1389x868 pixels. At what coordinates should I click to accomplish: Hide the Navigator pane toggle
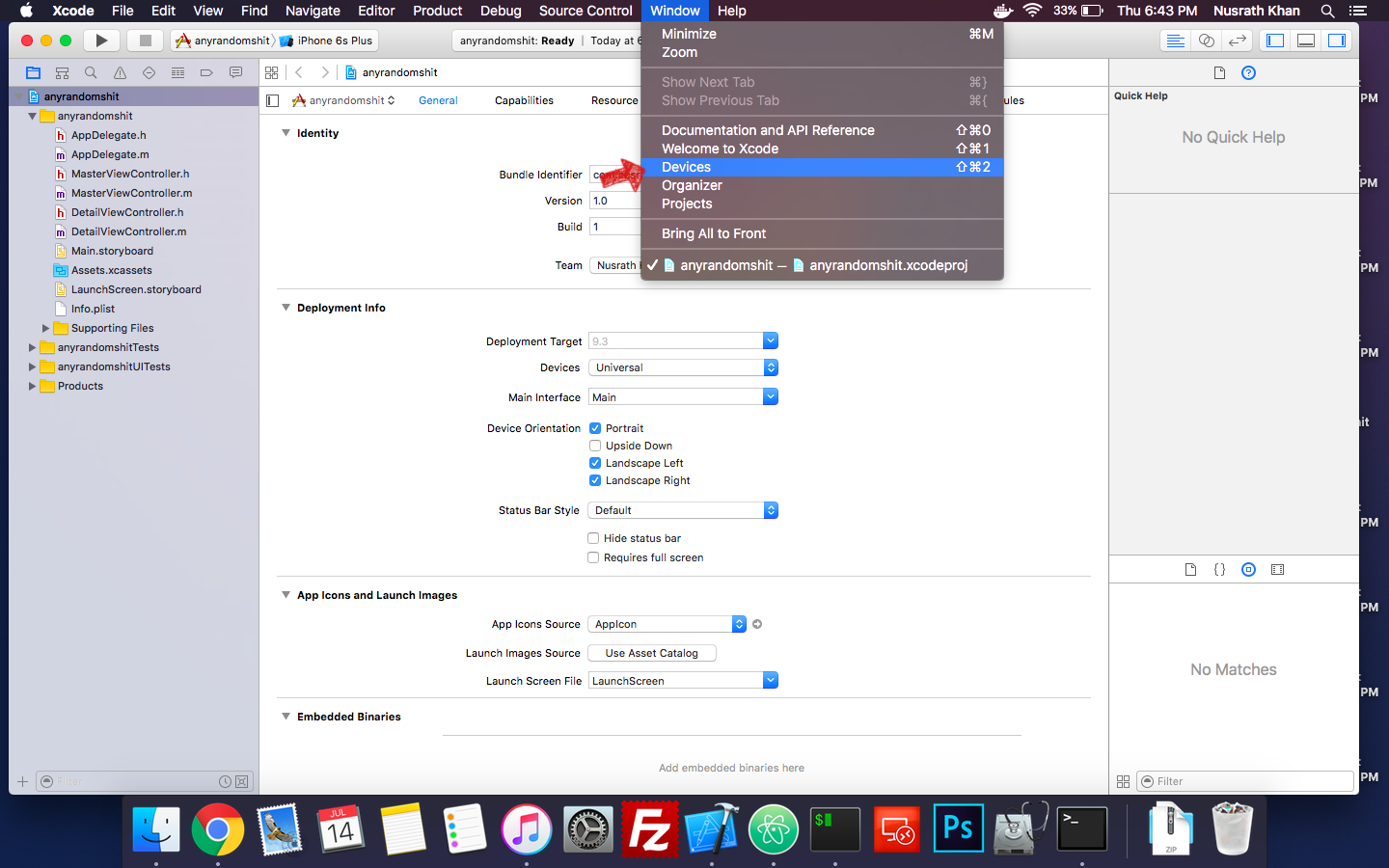coord(1275,41)
